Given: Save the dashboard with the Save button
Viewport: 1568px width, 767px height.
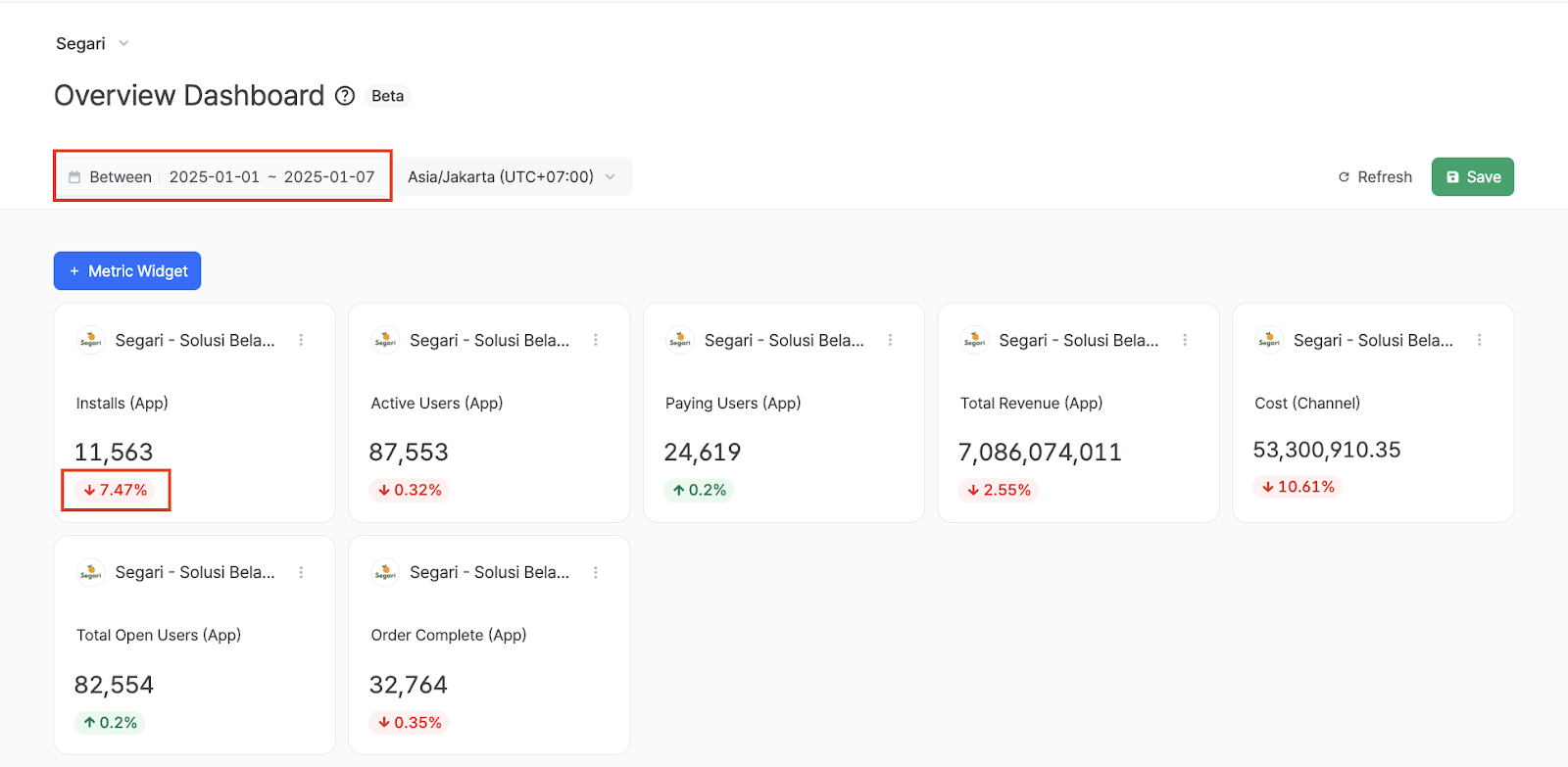Looking at the screenshot, I should click(1472, 177).
